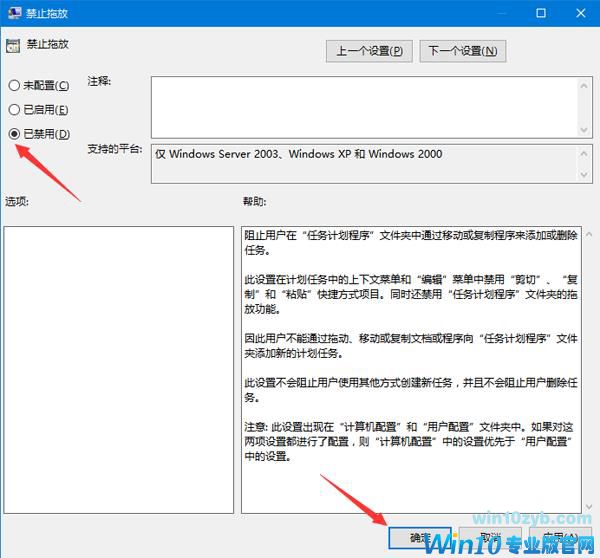The height and width of the screenshot is (558, 600).
Task: Click the 支持的平台 box scroll up arrow
Action: click(584, 154)
